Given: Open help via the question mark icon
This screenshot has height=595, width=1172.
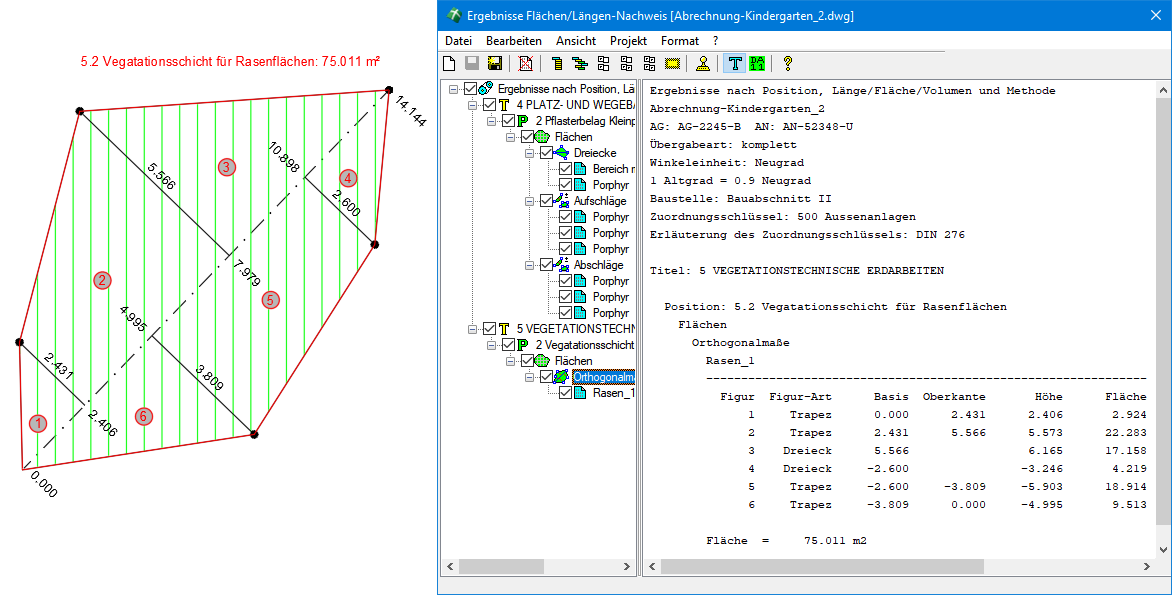Looking at the screenshot, I should (788, 64).
